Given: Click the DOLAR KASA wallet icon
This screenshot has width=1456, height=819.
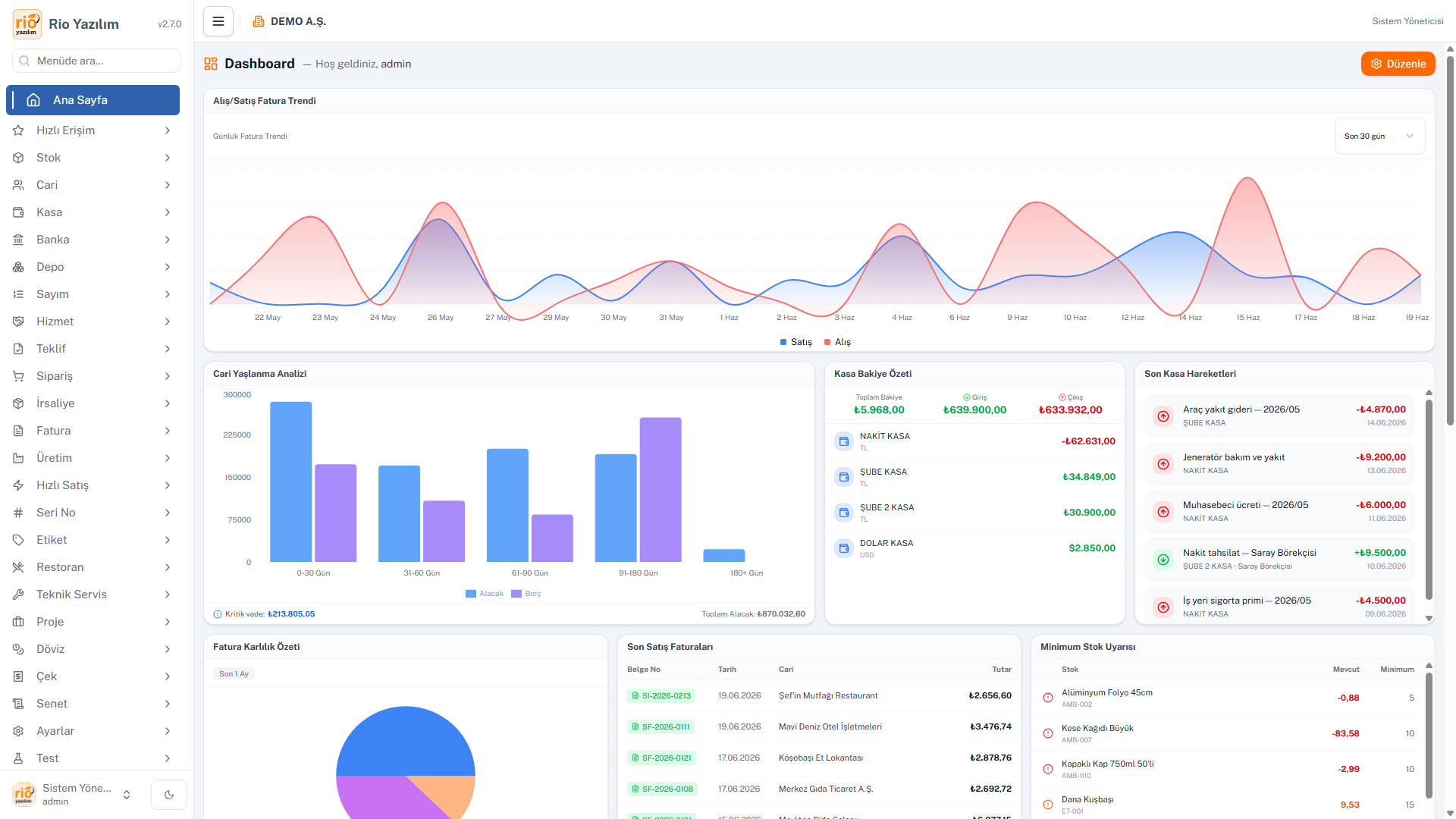Looking at the screenshot, I should tap(844, 548).
